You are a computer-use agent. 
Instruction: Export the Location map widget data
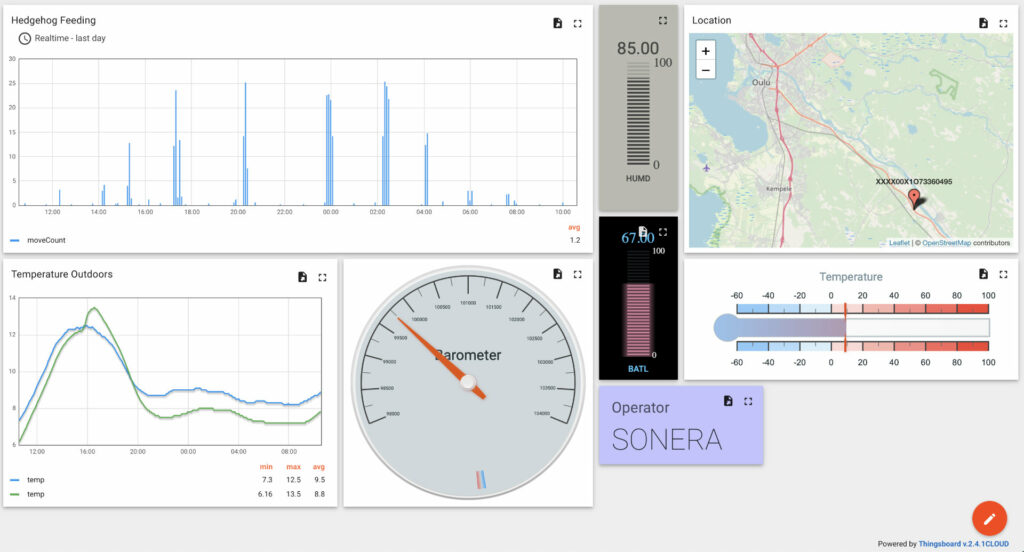coord(983,23)
